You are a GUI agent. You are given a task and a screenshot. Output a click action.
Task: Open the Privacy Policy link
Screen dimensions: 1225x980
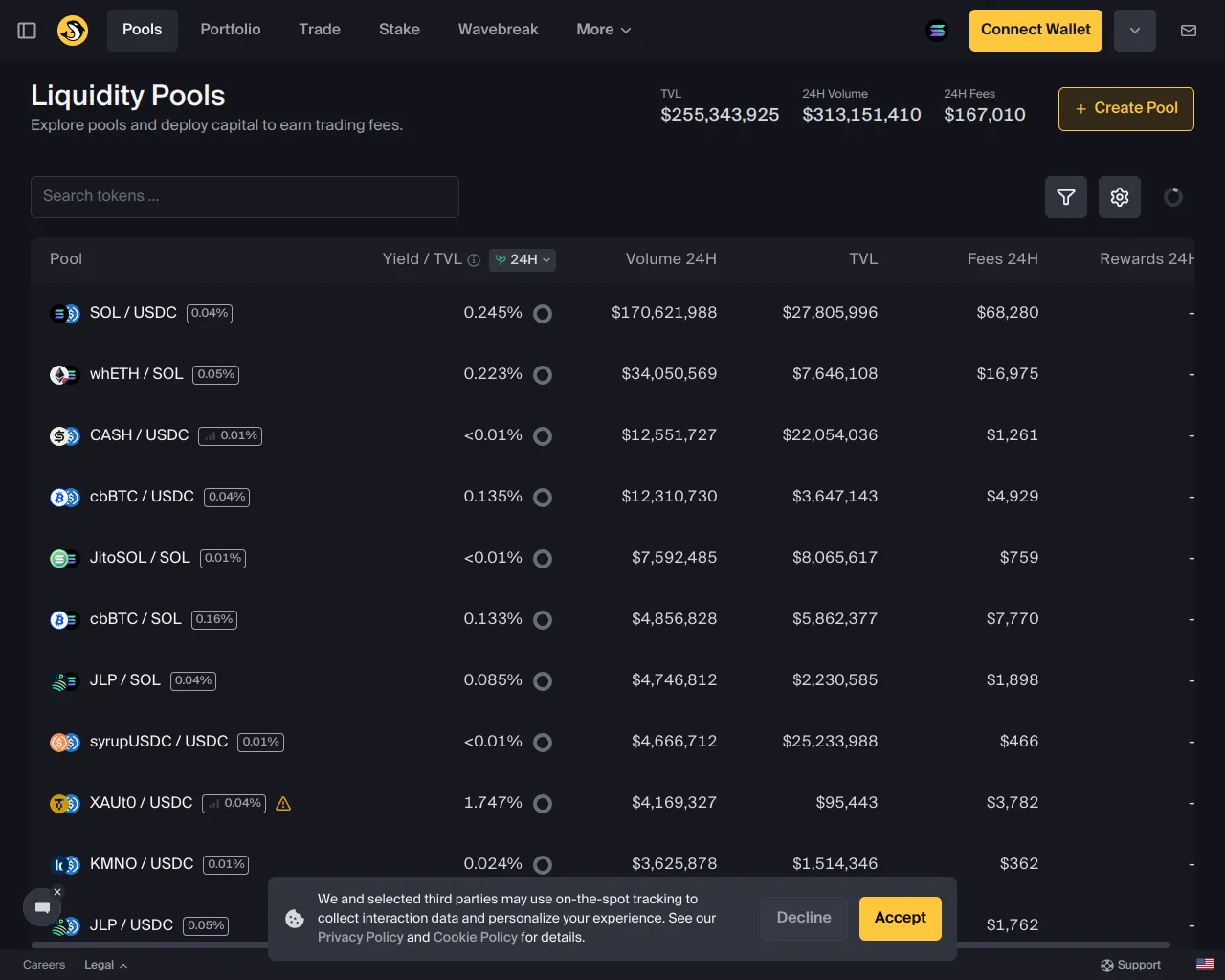coord(361,938)
